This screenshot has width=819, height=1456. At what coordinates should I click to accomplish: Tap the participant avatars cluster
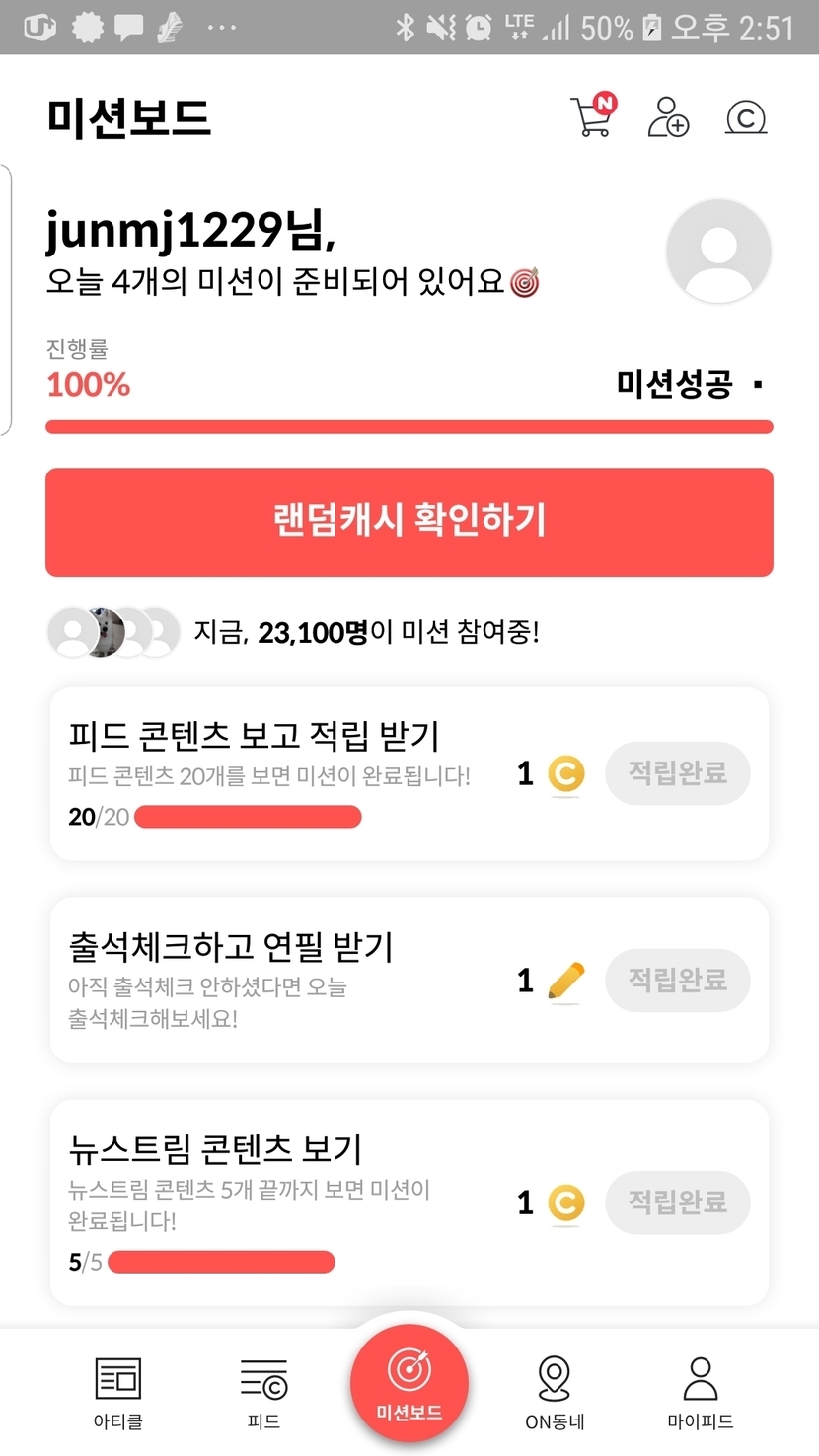tap(114, 632)
